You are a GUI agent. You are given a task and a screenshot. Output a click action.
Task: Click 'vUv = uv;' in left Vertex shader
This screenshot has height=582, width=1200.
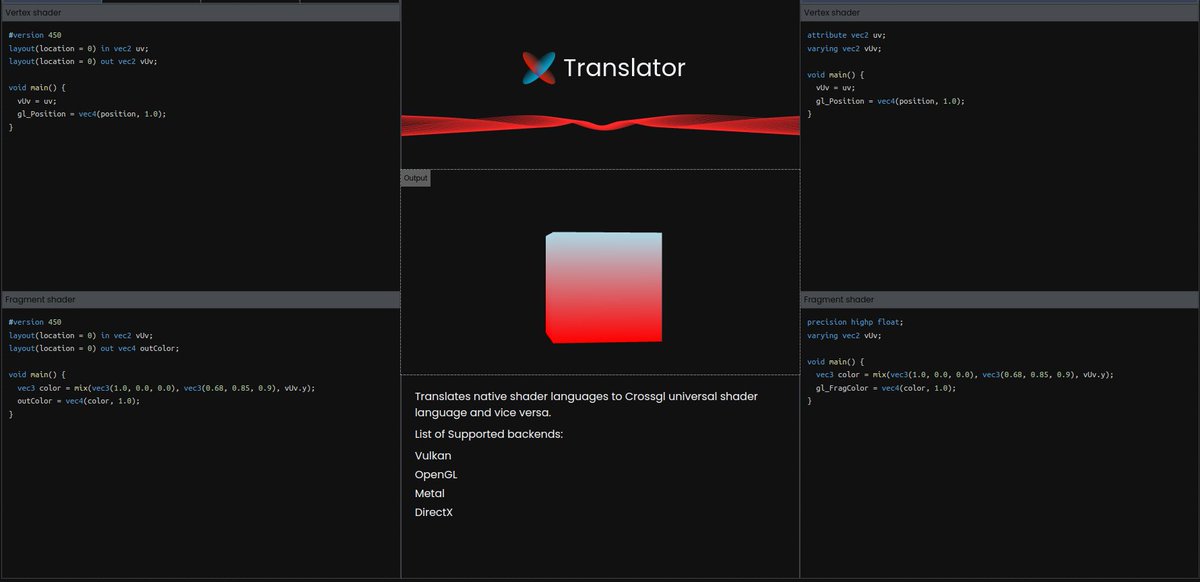[37, 101]
